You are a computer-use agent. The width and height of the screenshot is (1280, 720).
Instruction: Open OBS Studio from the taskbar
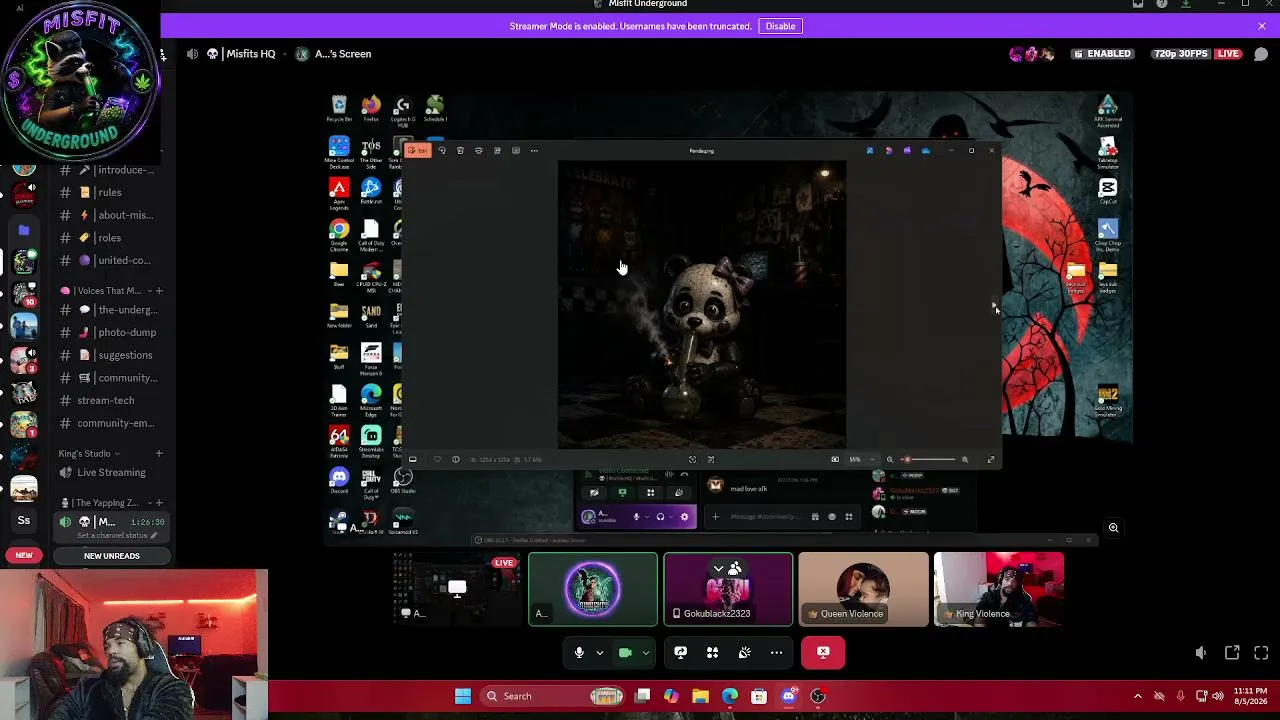pos(818,696)
